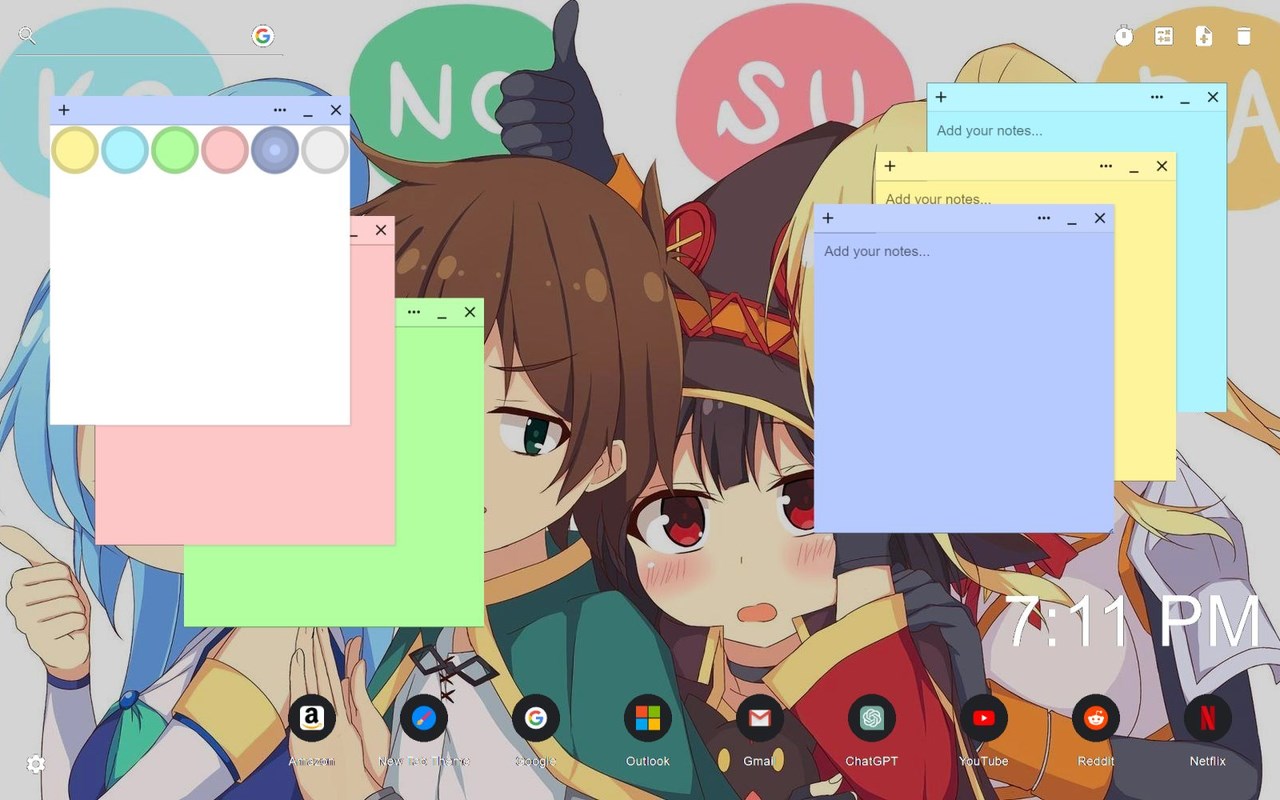This screenshot has height=800, width=1280.
Task: Close the yellow sticky note
Action: (1162, 166)
